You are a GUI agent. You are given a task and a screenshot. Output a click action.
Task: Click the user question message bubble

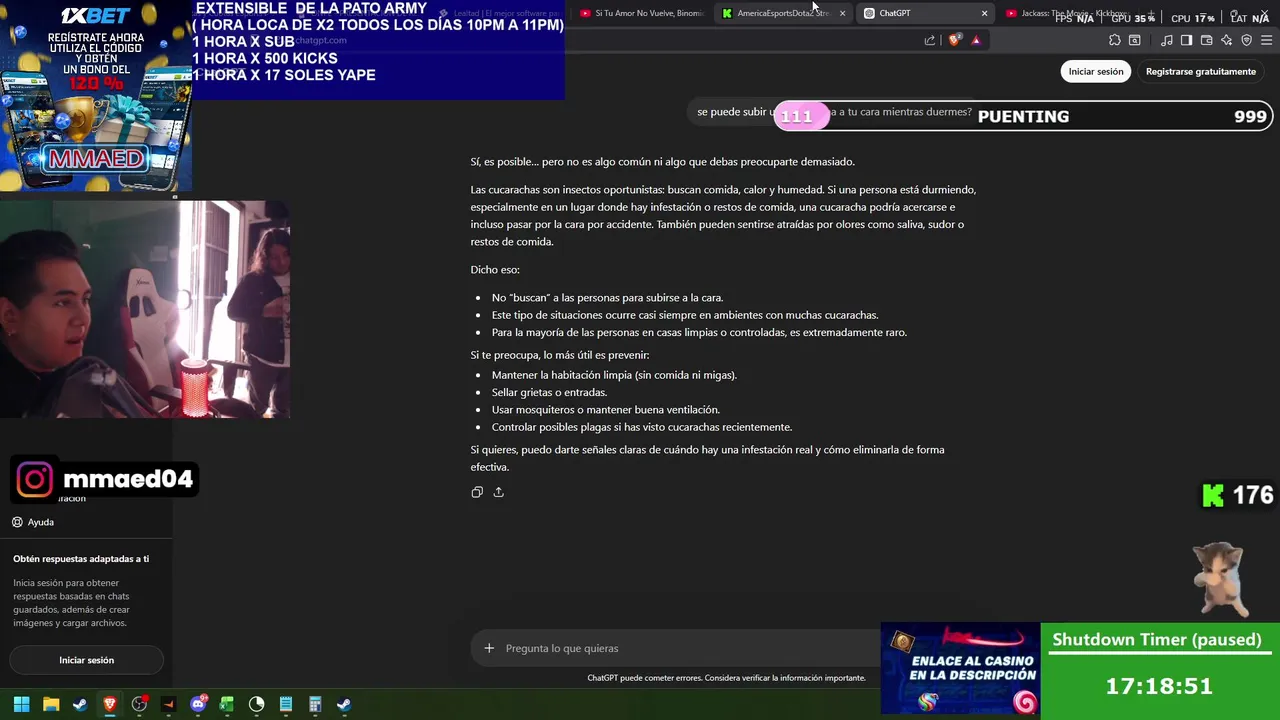point(834,112)
